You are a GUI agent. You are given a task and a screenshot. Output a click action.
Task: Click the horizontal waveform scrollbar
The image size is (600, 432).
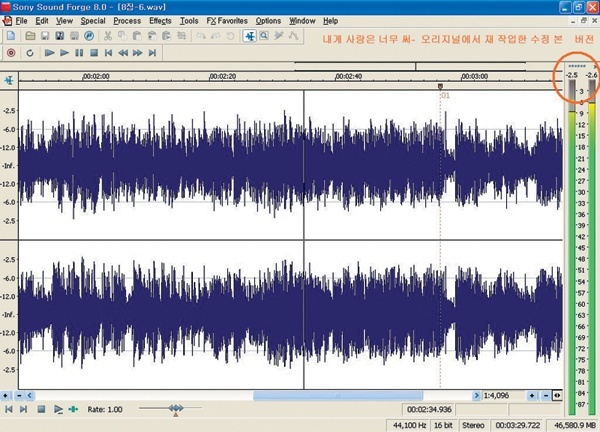(x=300, y=396)
